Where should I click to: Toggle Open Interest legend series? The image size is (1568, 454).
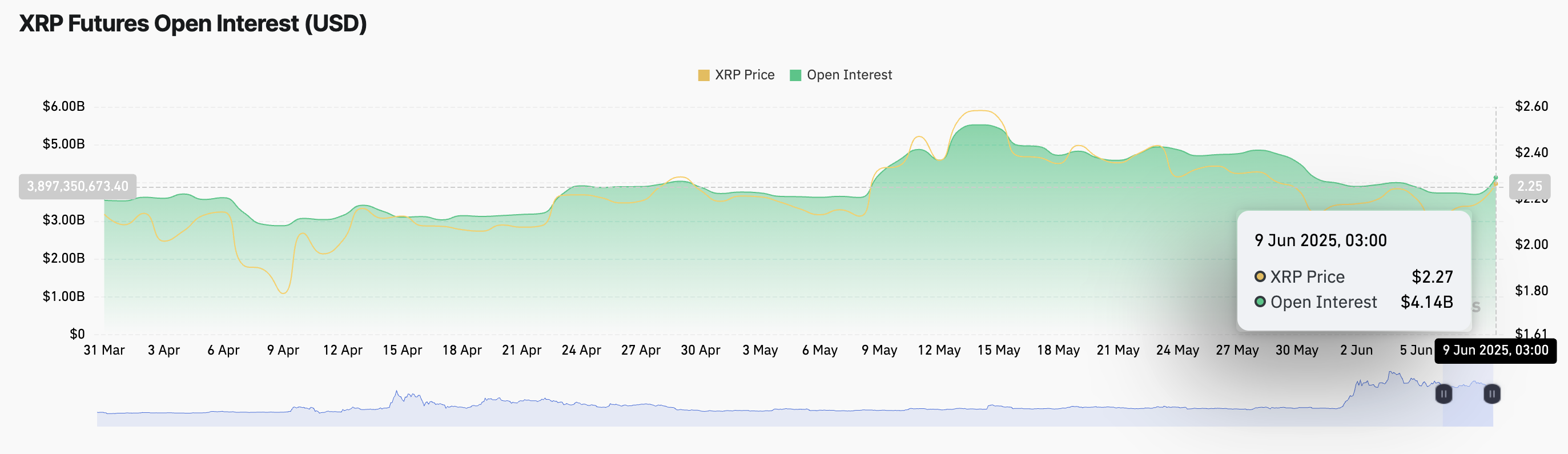[841, 75]
